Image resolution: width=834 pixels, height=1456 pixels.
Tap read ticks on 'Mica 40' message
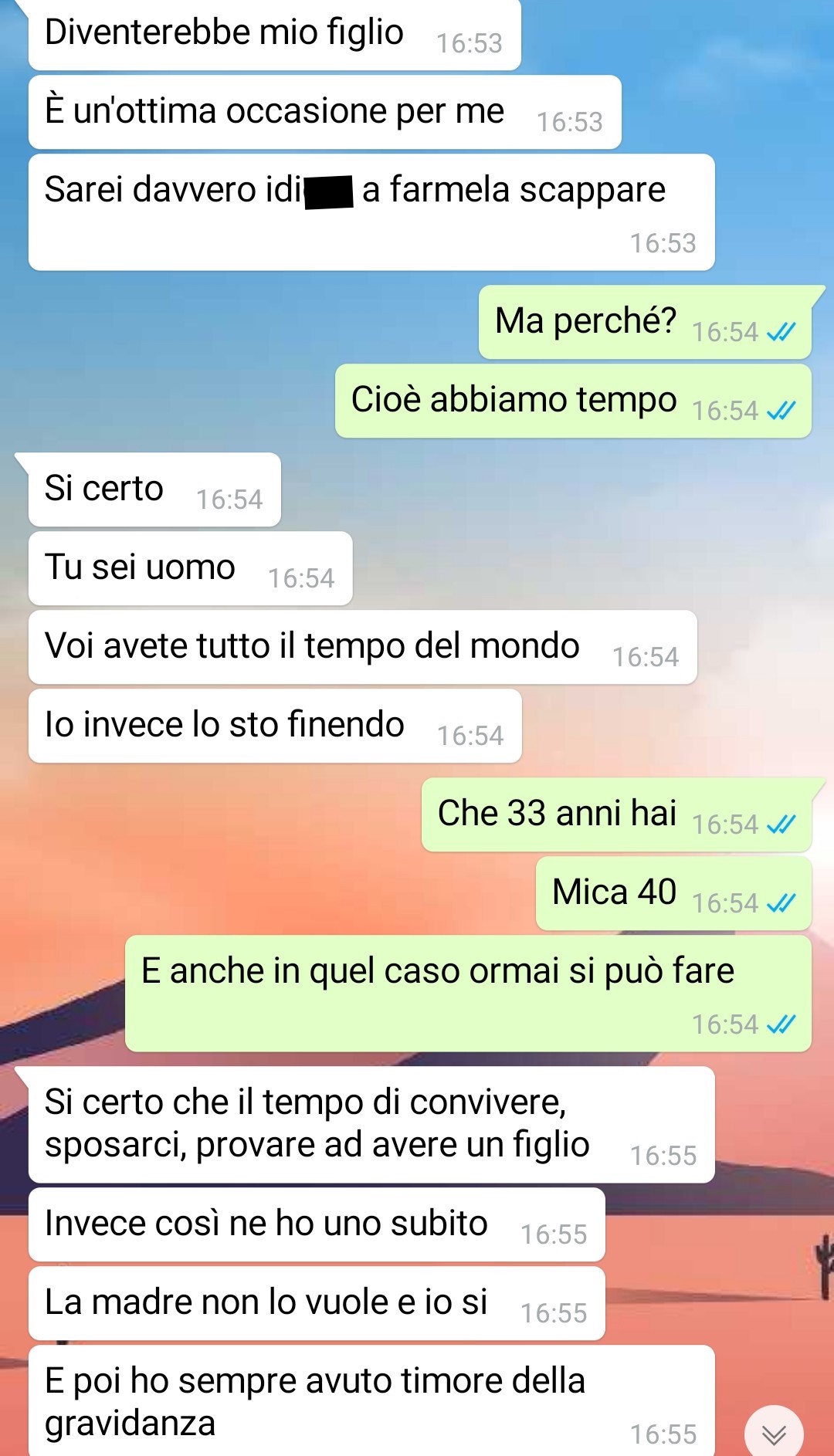(781, 903)
